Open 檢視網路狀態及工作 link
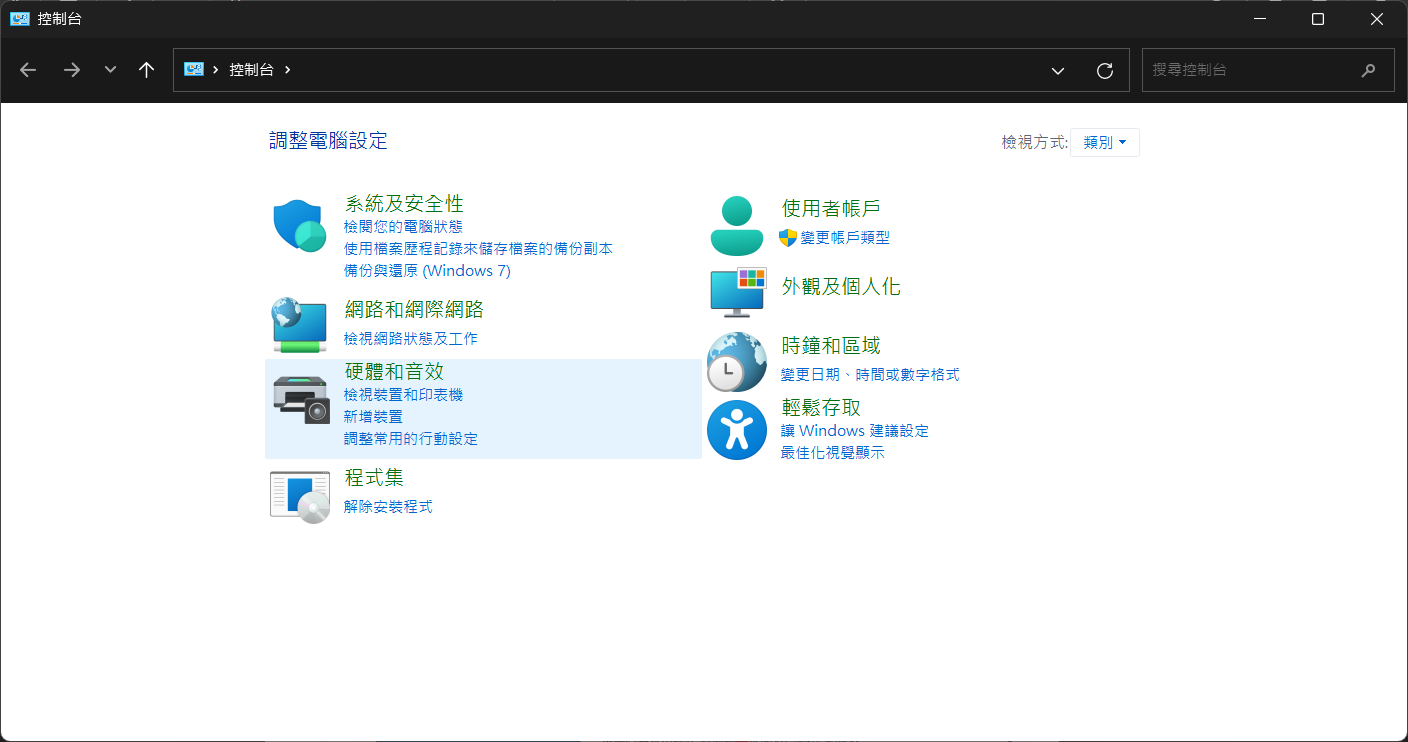This screenshot has height=742, width=1408. pyautogui.click(x=411, y=339)
